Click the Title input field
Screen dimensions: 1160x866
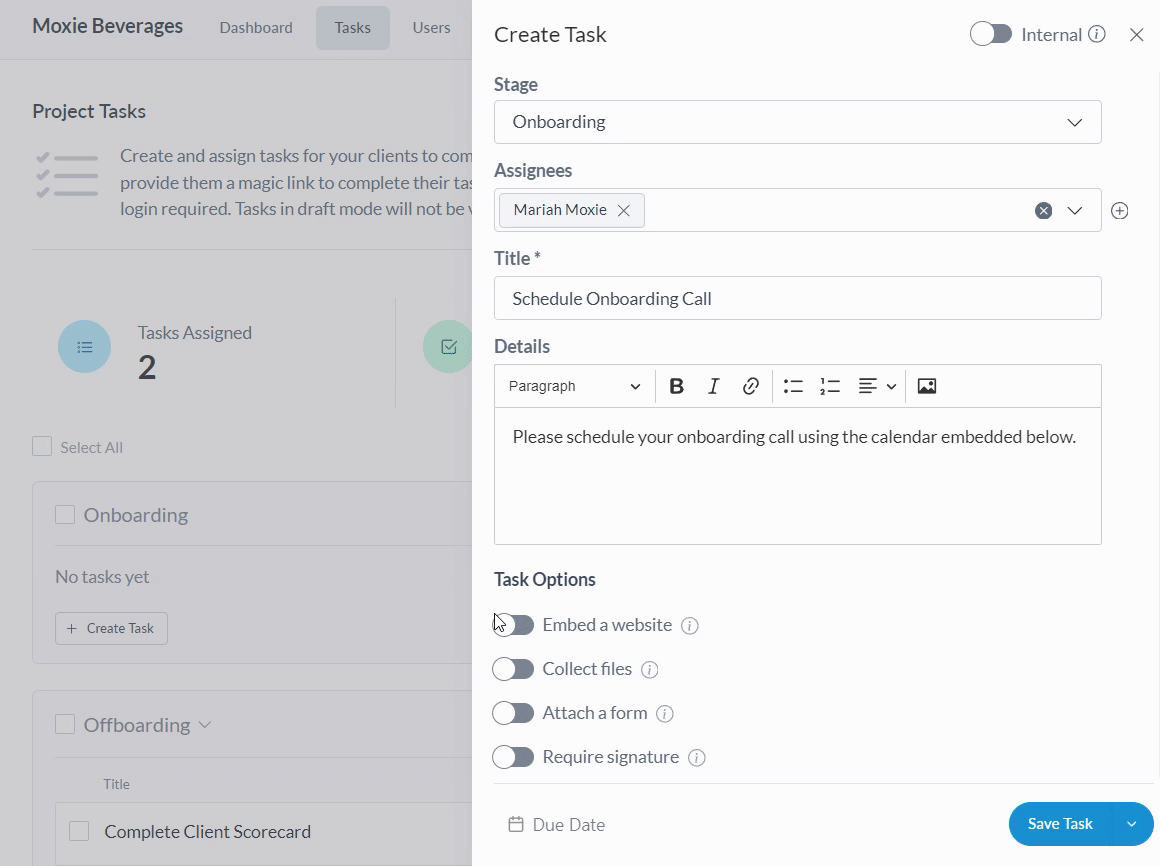[x=797, y=298]
